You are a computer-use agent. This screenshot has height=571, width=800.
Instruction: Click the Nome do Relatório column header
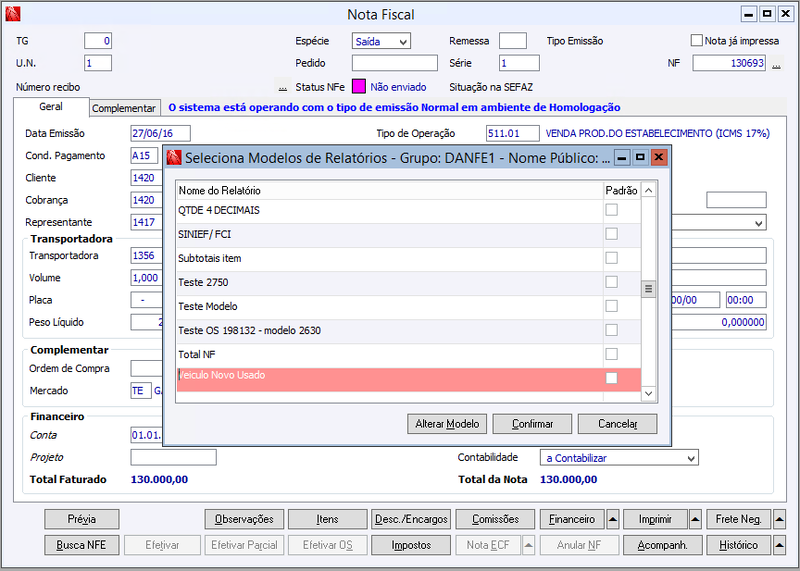pos(390,191)
